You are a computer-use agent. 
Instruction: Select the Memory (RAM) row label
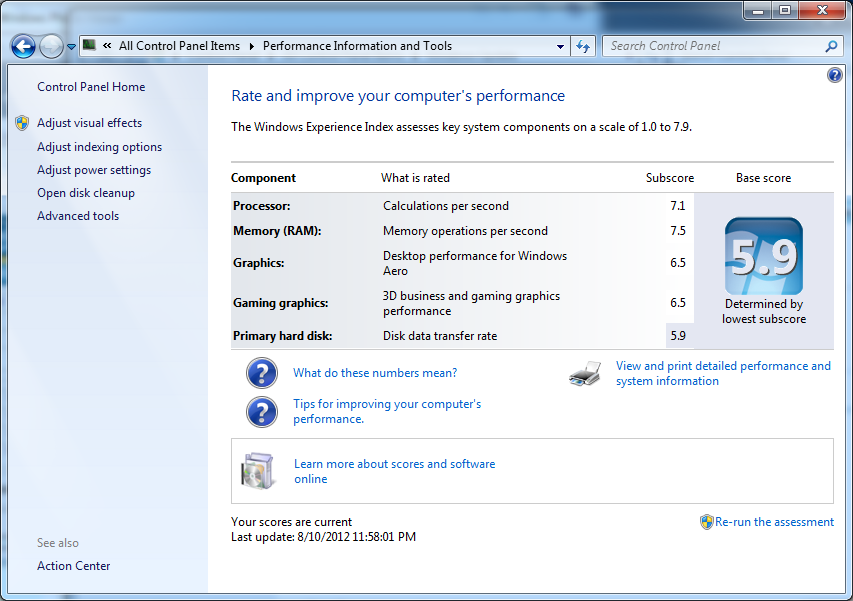(x=277, y=231)
